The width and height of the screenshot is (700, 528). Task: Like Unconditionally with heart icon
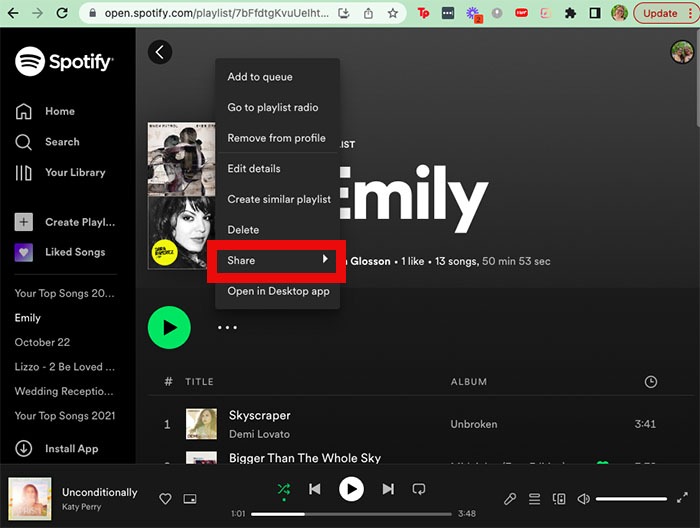pos(165,499)
